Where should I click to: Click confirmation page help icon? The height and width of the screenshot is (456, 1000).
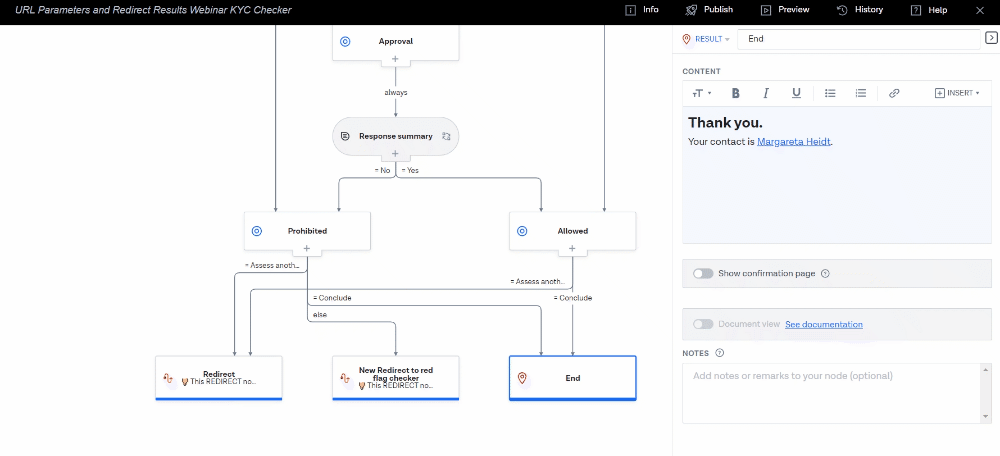[825, 274]
